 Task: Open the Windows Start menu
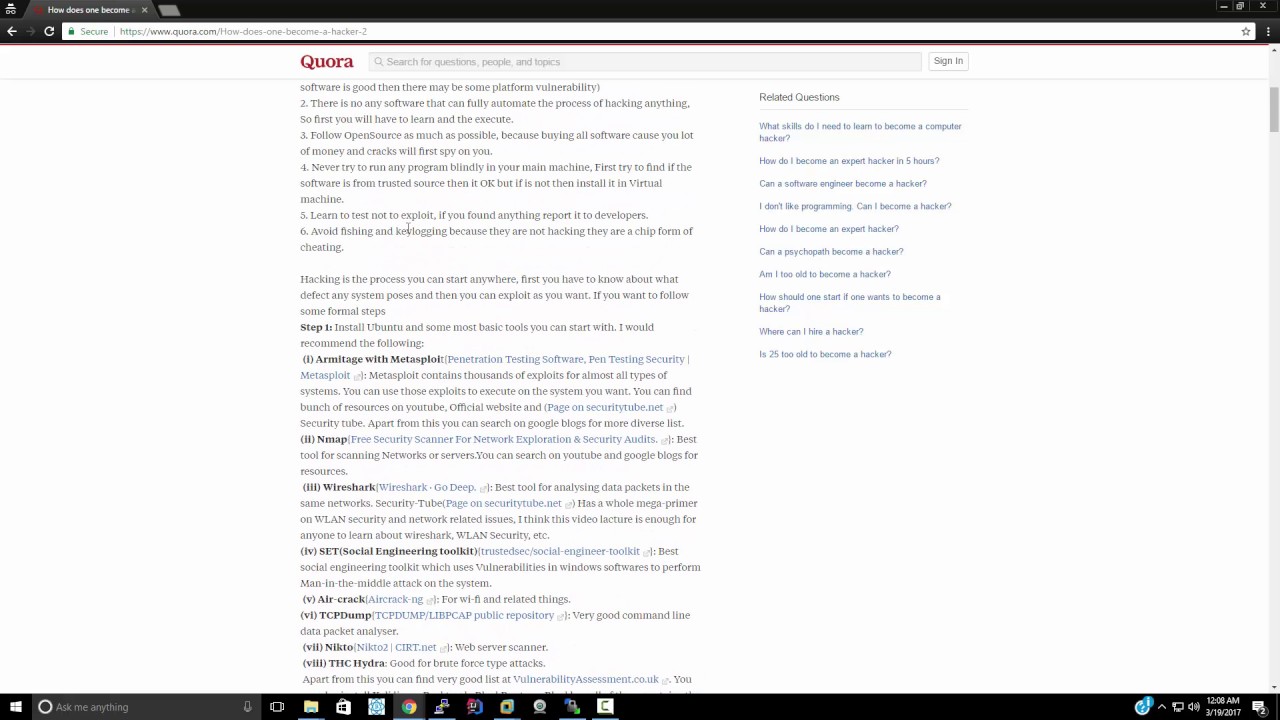tap(15, 707)
